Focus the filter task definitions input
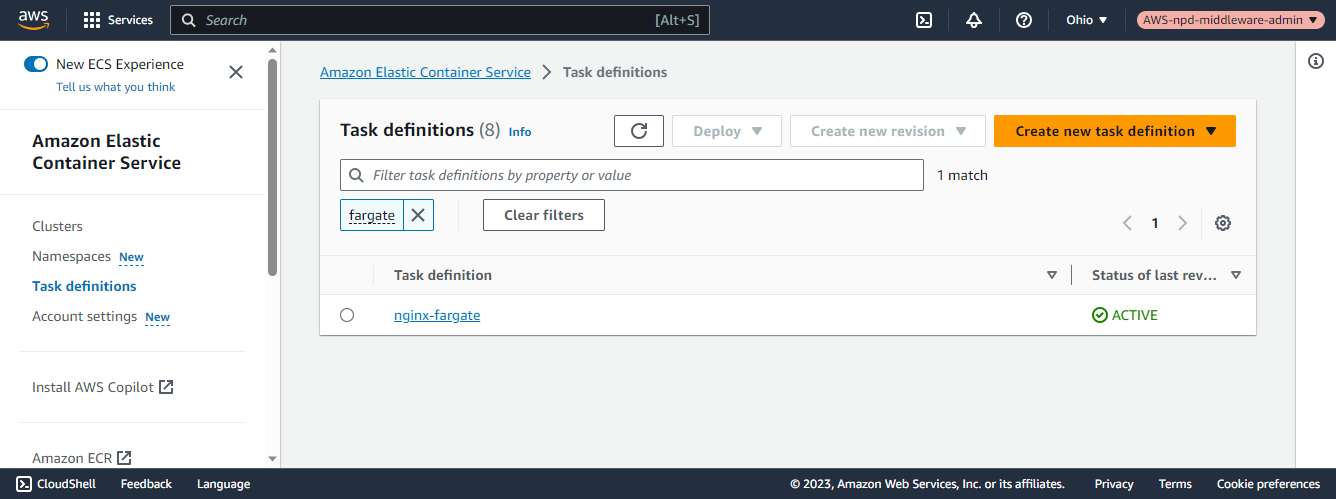Screen dimensions: 1336x499 [640, 175]
